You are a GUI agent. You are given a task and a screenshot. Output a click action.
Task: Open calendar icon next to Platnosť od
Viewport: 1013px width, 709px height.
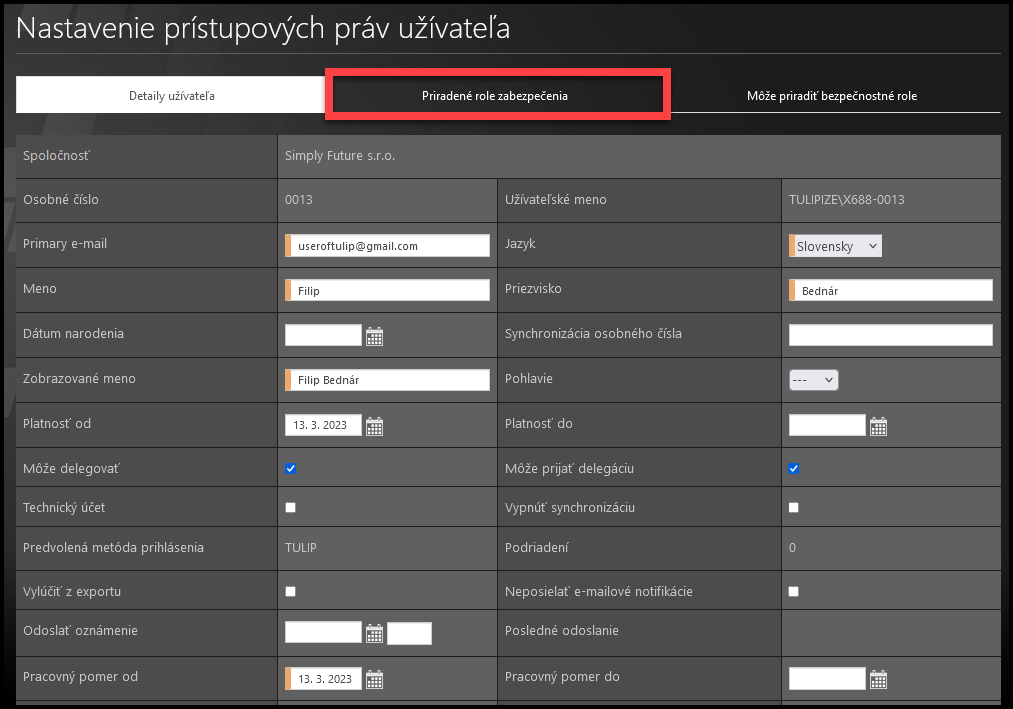[374, 426]
